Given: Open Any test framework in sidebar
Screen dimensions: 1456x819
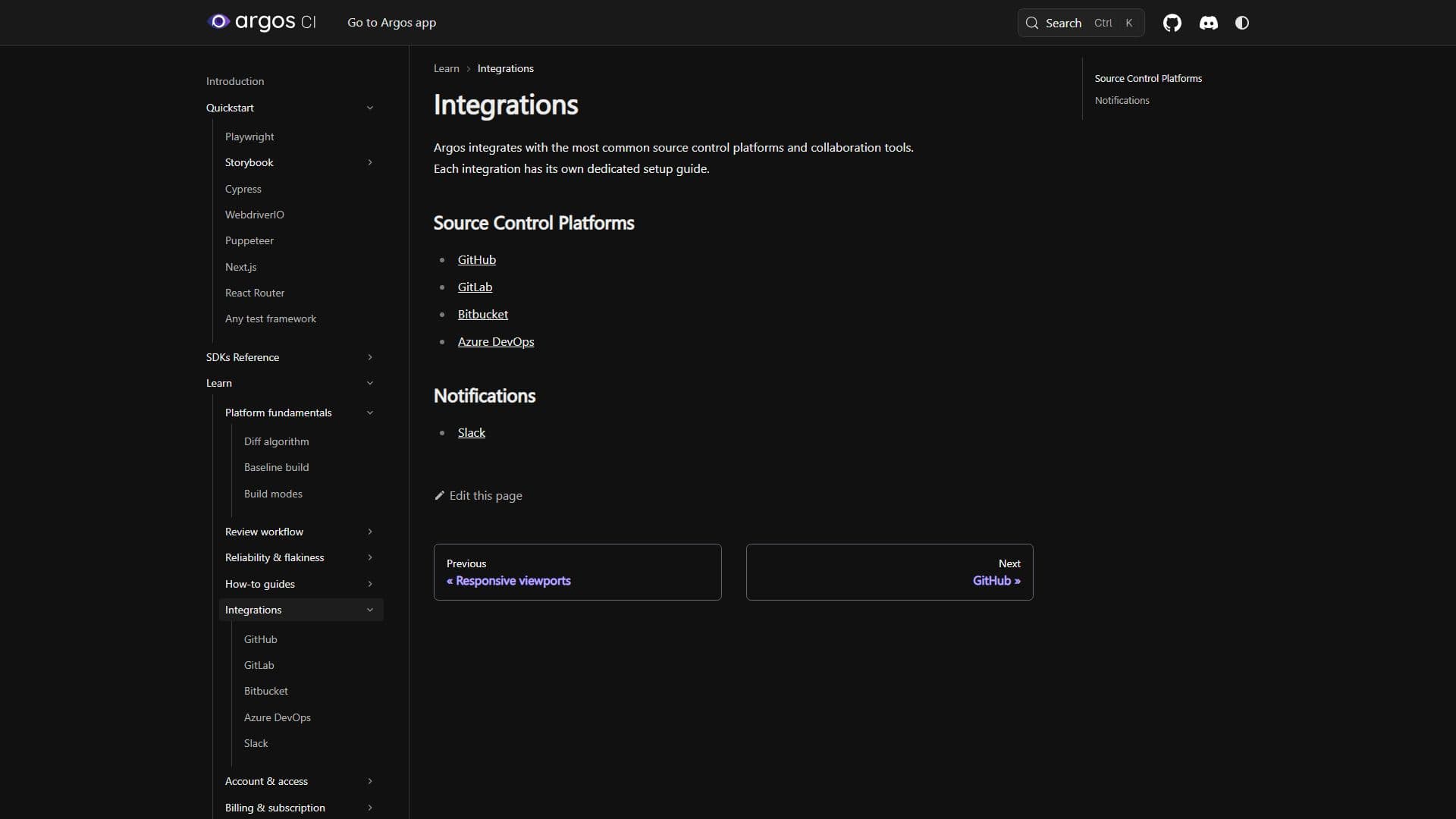Looking at the screenshot, I should coord(271,318).
